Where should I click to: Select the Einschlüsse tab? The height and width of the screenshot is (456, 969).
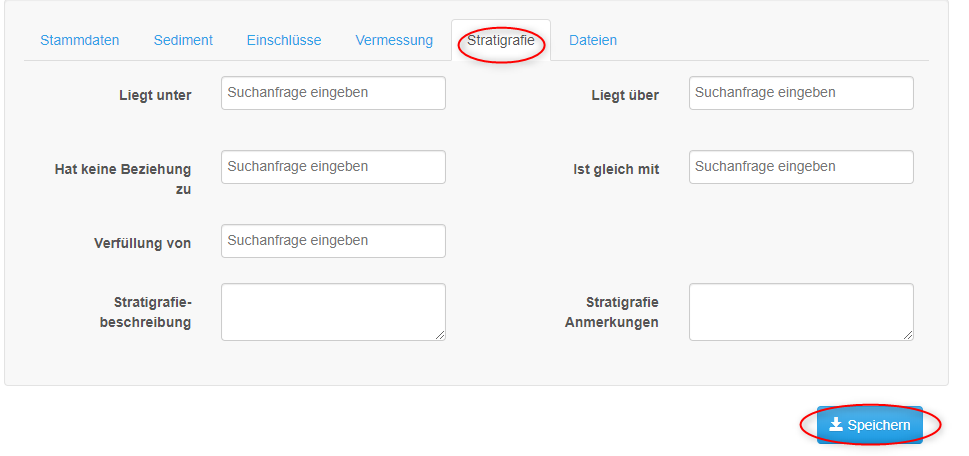(284, 40)
